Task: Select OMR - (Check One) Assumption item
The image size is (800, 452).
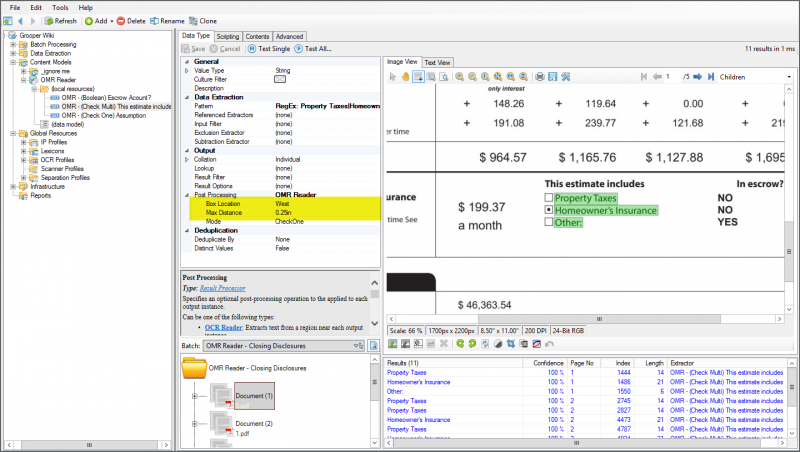Action: [98, 115]
